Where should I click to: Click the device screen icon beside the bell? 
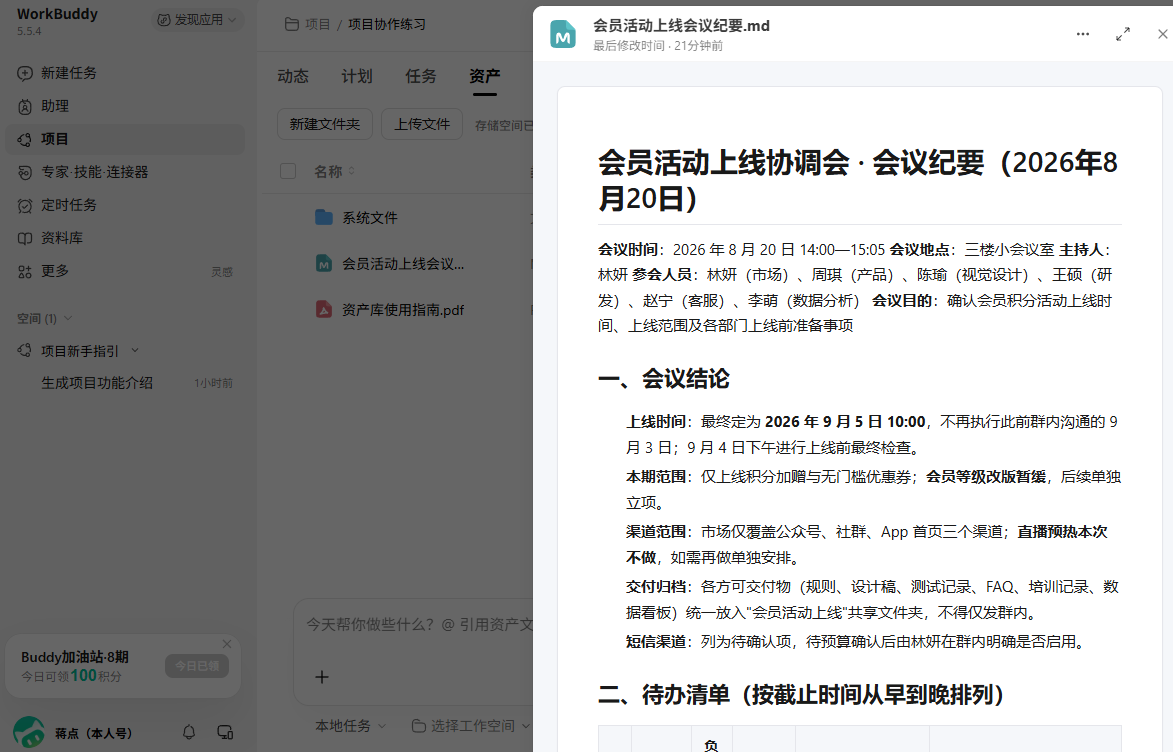tap(224, 733)
